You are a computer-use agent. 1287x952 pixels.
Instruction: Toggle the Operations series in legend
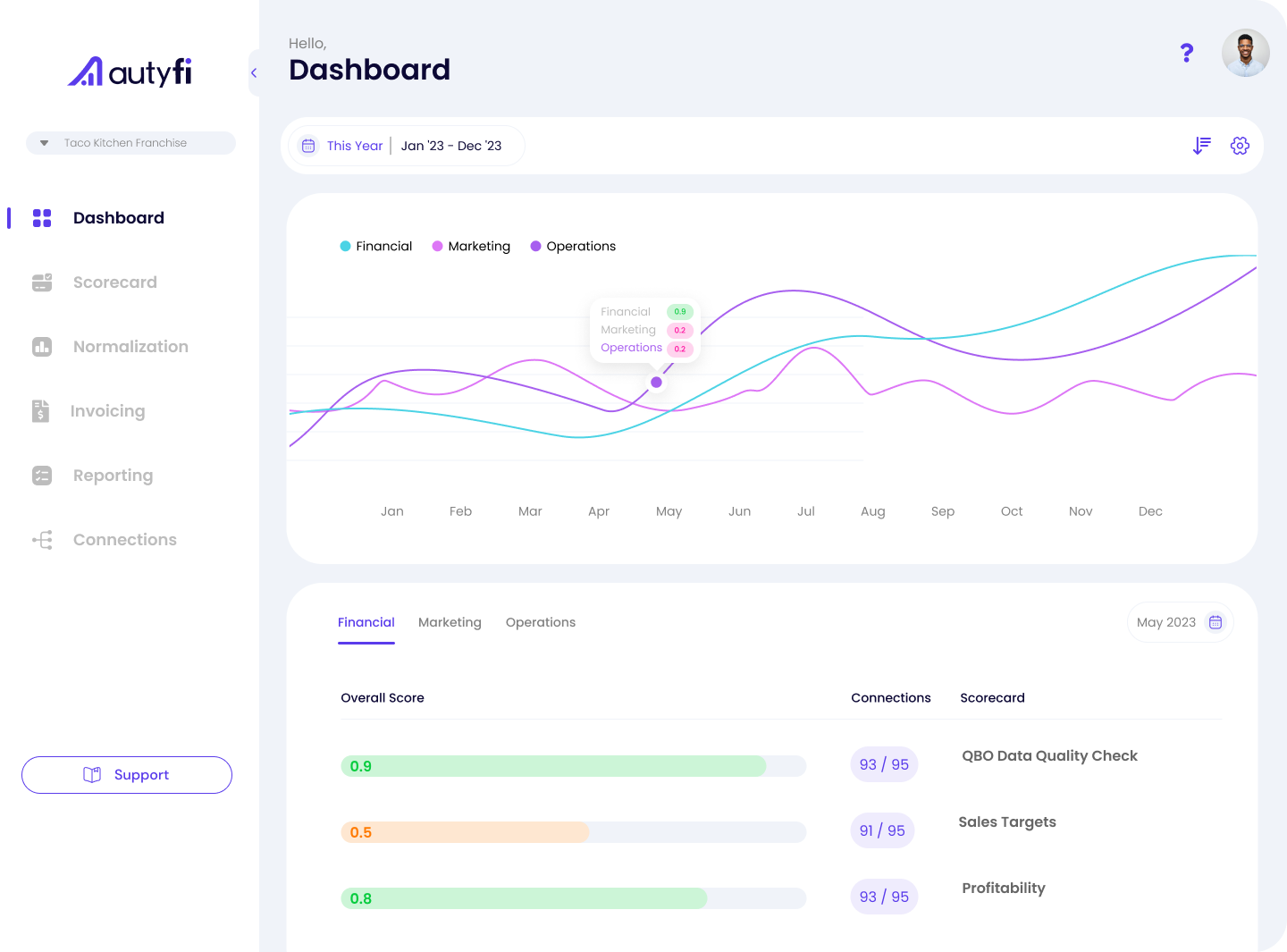point(573,246)
